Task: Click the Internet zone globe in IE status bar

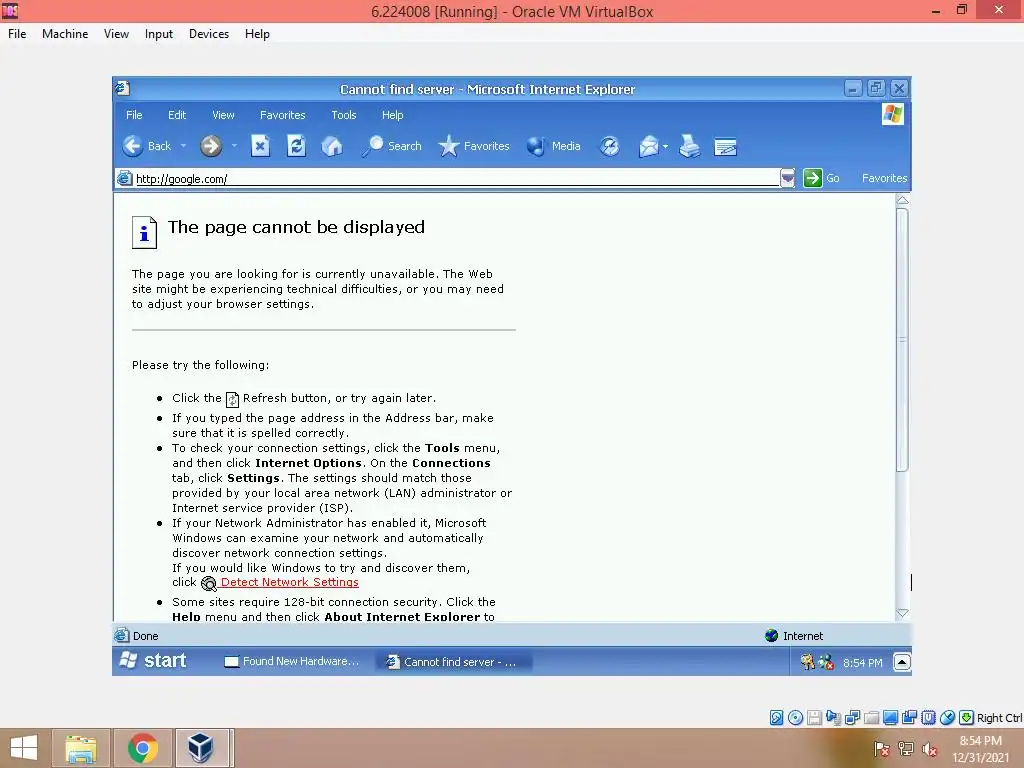Action: pyautogui.click(x=771, y=635)
